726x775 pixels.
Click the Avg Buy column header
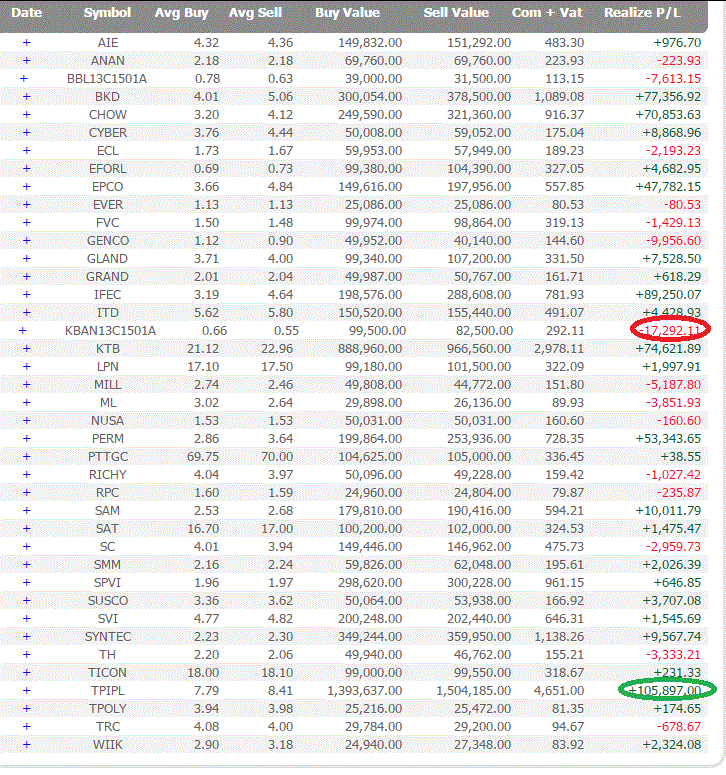pyautogui.click(x=181, y=12)
